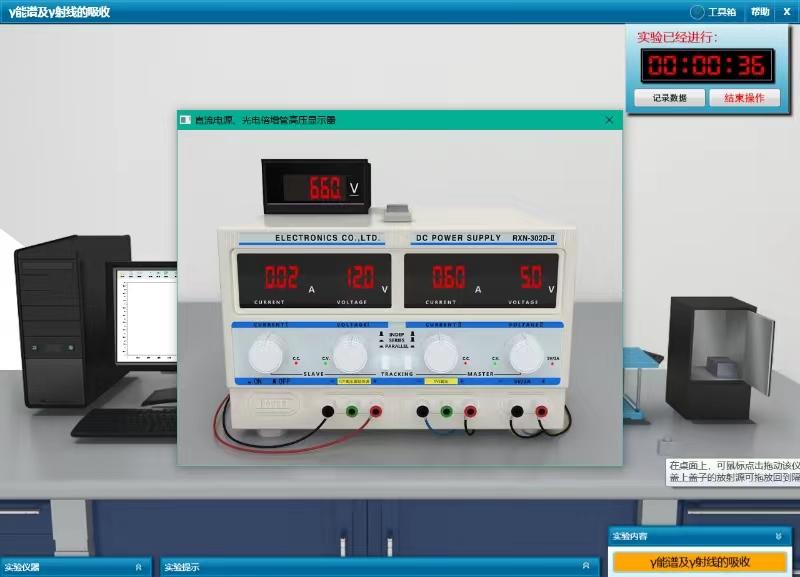
Task: Click the INDEP SERIES PARALLEL mode legend
Action: click(x=396, y=340)
